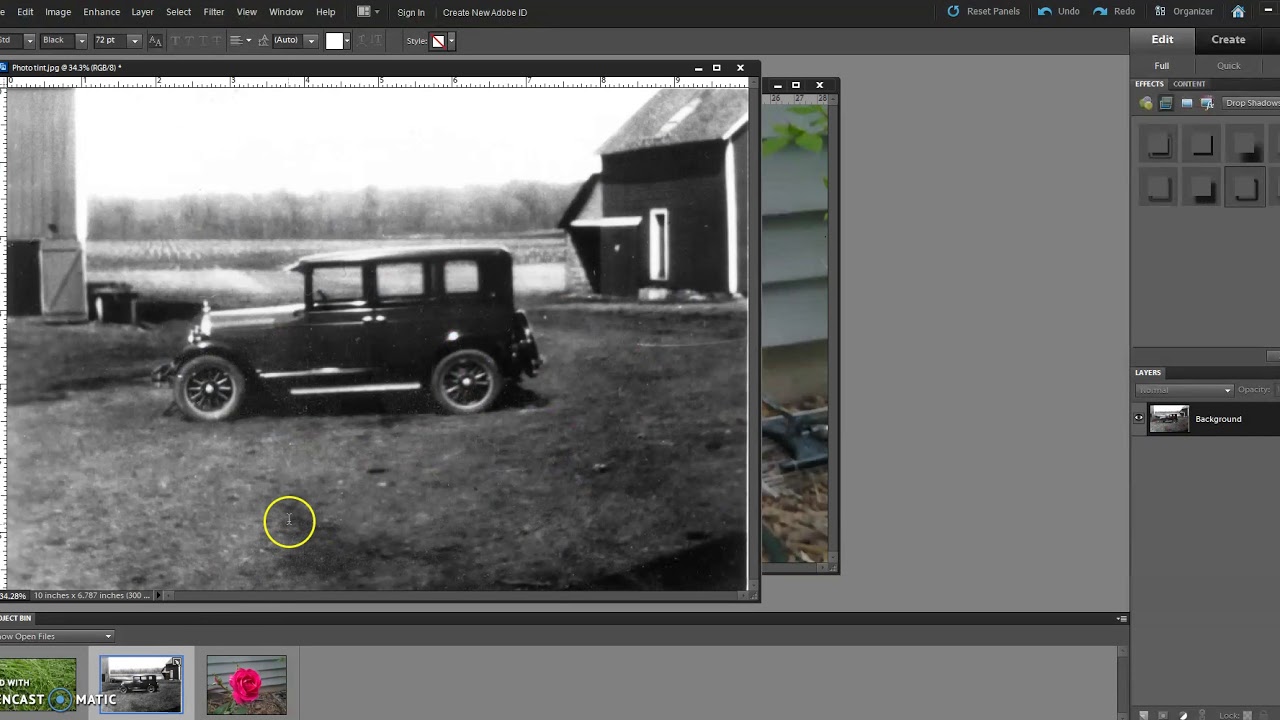This screenshot has width=1280, height=720.
Task: Open the font size dropdown showing 72 pt
Action: 116,40
